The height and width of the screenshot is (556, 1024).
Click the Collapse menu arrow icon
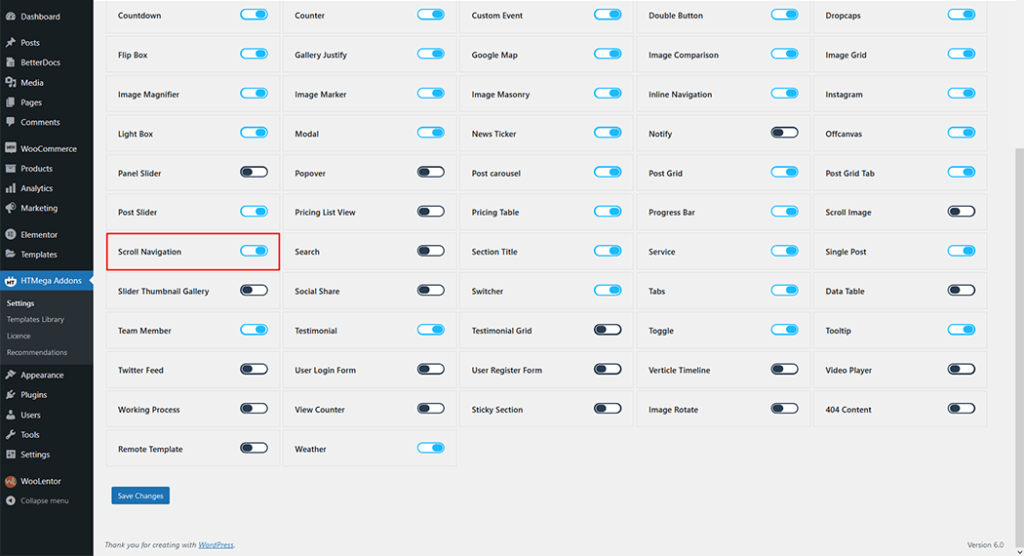(x=10, y=500)
